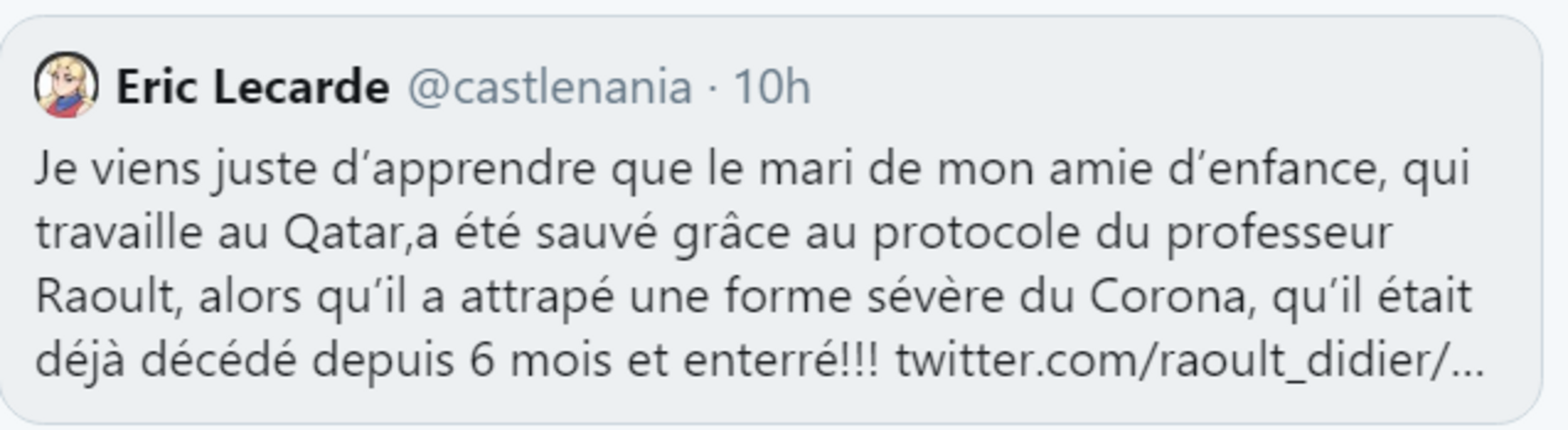Screen dimensions: 1568x430
Task: Click the word attrapé in third line
Action: click(537, 297)
